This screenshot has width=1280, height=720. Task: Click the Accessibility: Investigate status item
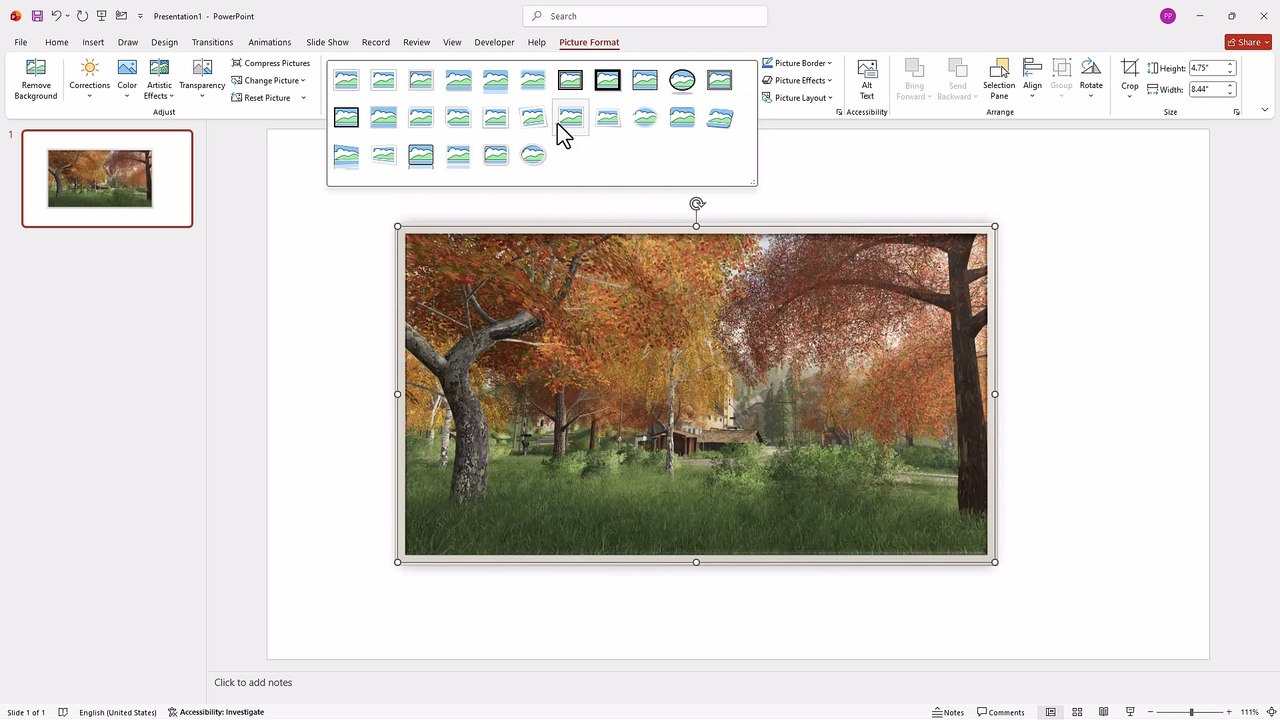click(216, 712)
